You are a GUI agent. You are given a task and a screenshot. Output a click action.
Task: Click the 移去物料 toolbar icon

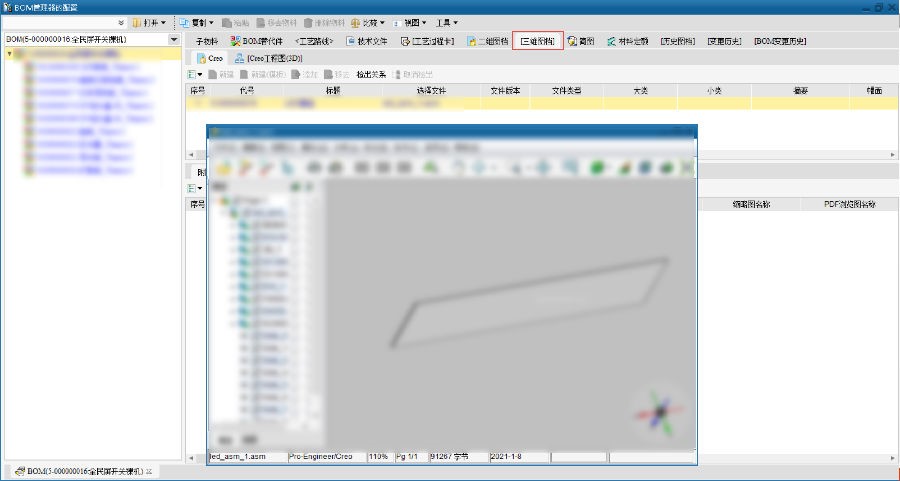[277, 22]
